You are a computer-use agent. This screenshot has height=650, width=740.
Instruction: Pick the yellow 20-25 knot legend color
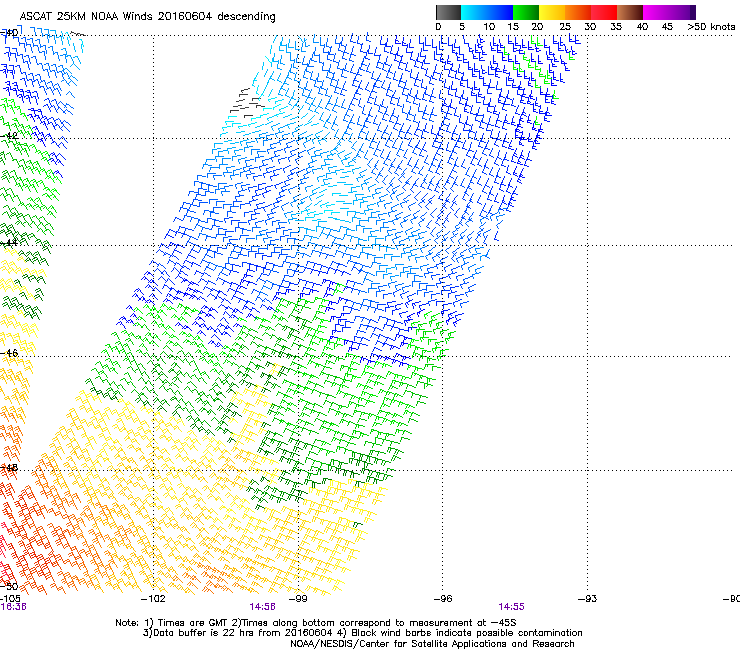552,12
